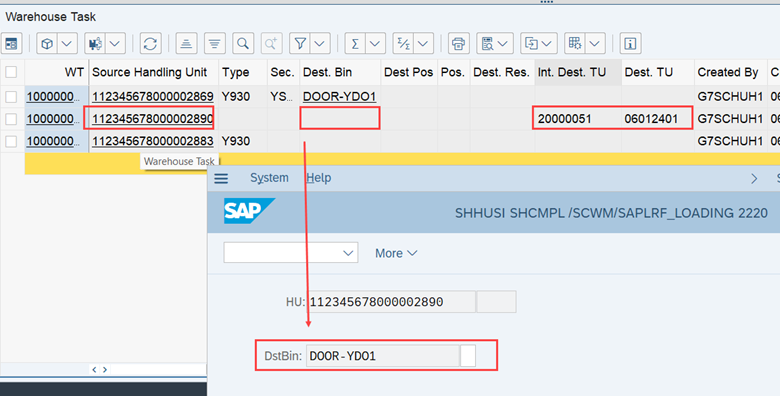Image resolution: width=780 pixels, height=396 pixels.
Task: Click the Dest. Res. column header
Action: coord(501,72)
